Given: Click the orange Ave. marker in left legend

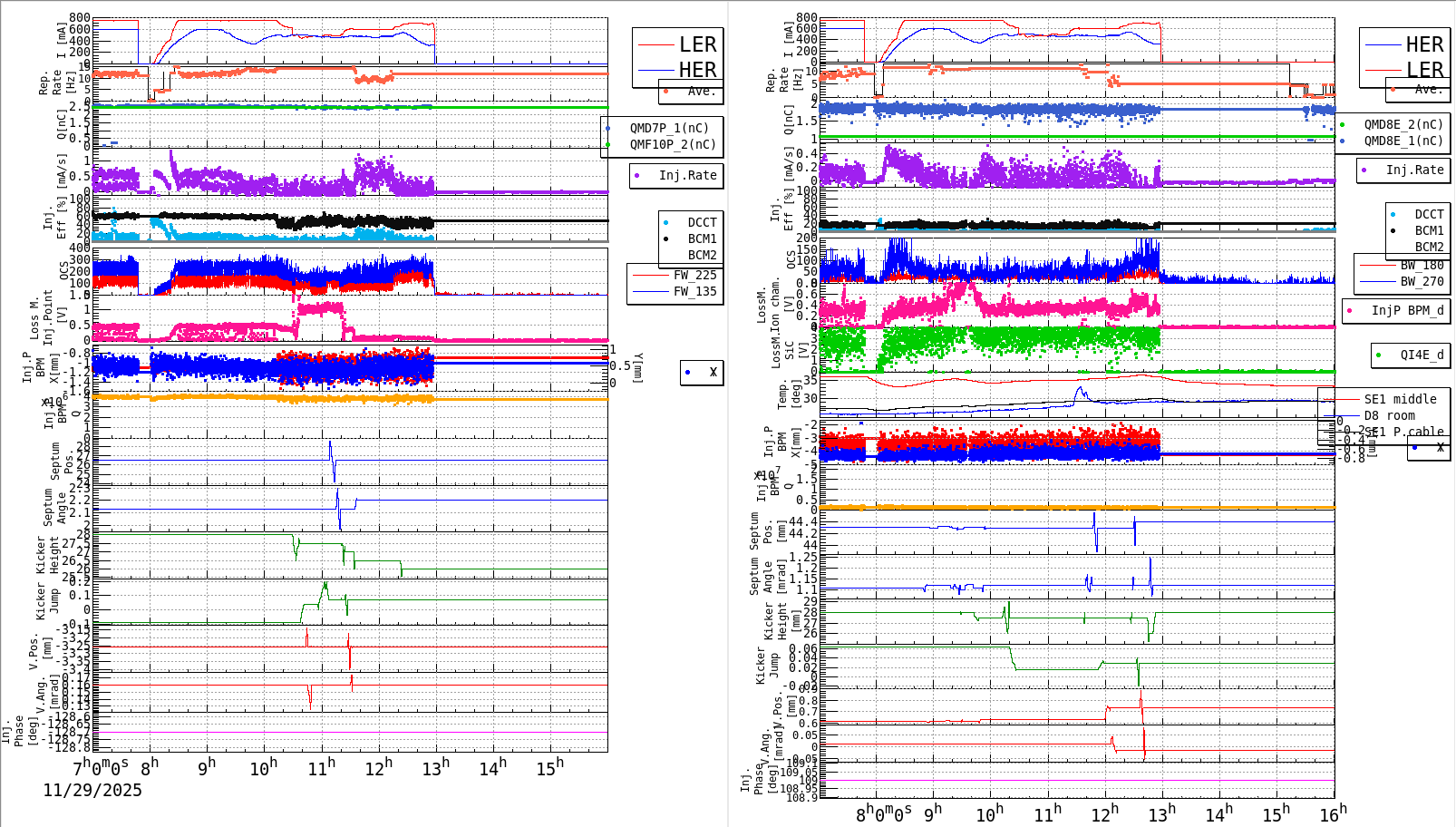Looking at the screenshot, I should click(665, 91).
